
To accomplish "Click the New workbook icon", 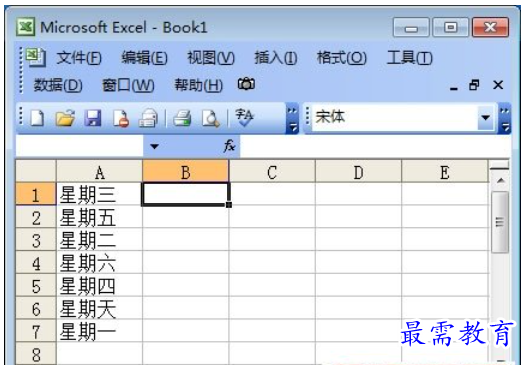I will click(x=37, y=118).
